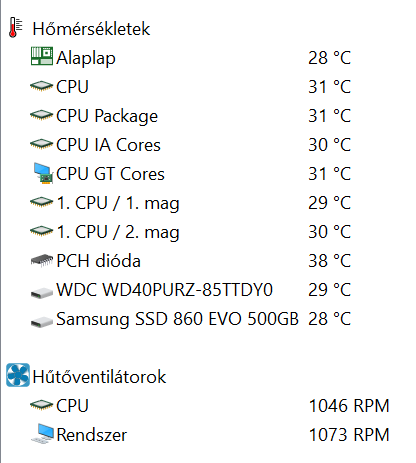The image size is (416, 463).
Task: Click the 28 °C value for the Samsung SSD
Action: [329, 319]
